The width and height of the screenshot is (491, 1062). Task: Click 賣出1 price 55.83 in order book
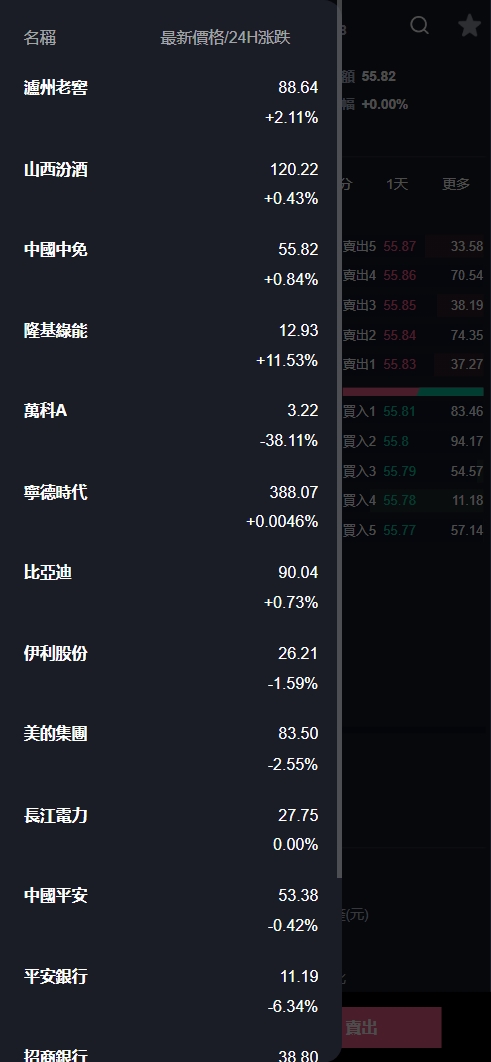click(x=400, y=364)
